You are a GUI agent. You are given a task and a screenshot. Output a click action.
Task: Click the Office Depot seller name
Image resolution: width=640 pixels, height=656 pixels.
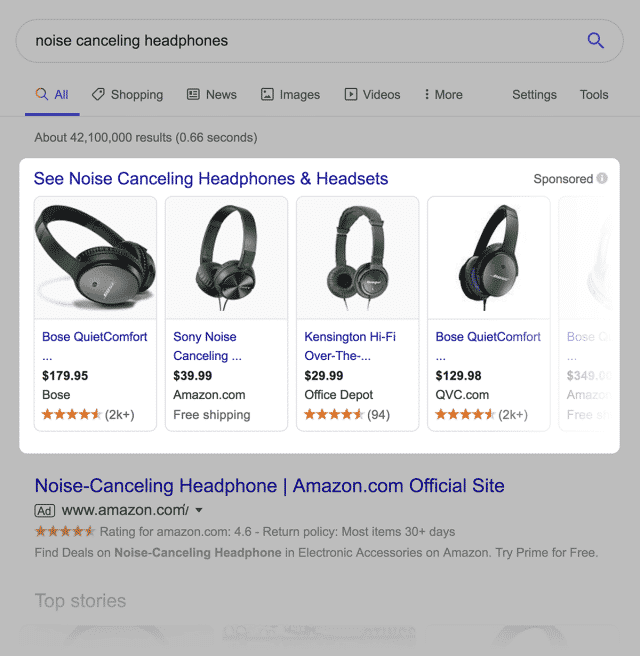[338, 395]
